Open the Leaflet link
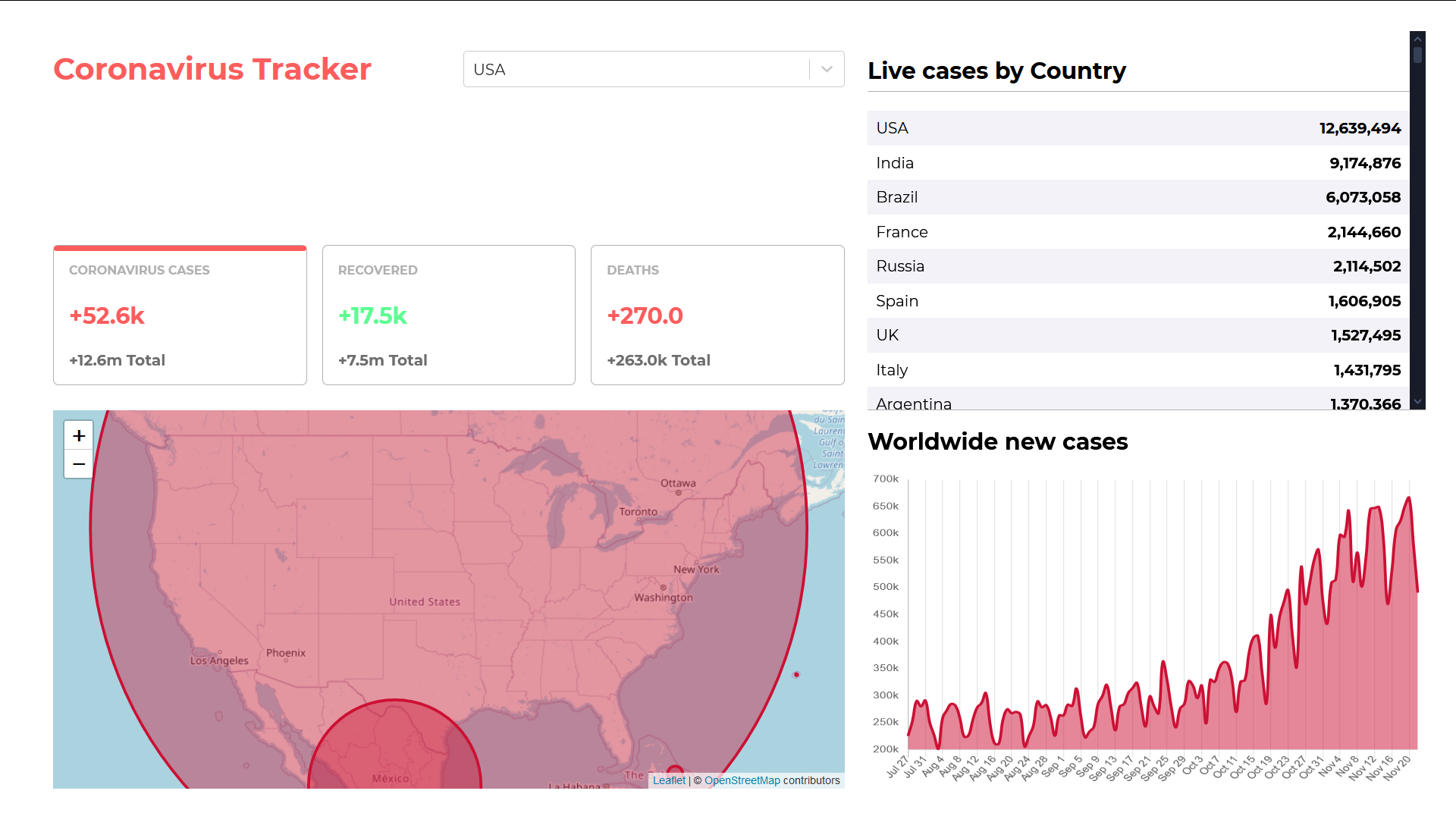1456x819 pixels. click(669, 780)
